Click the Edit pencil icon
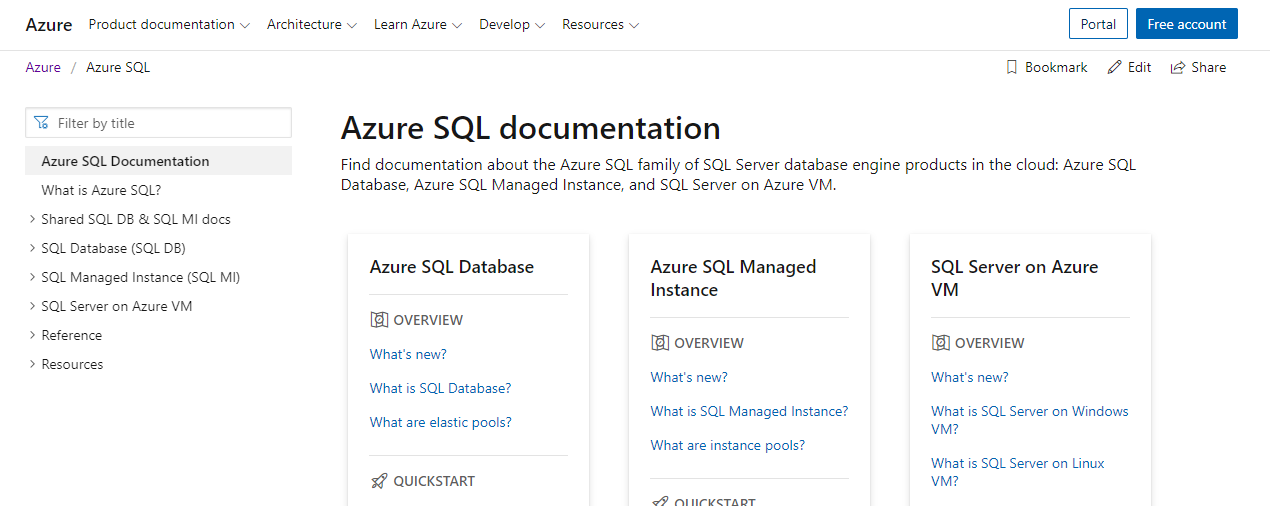The image size is (1270, 506). [x=1114, y=68]
